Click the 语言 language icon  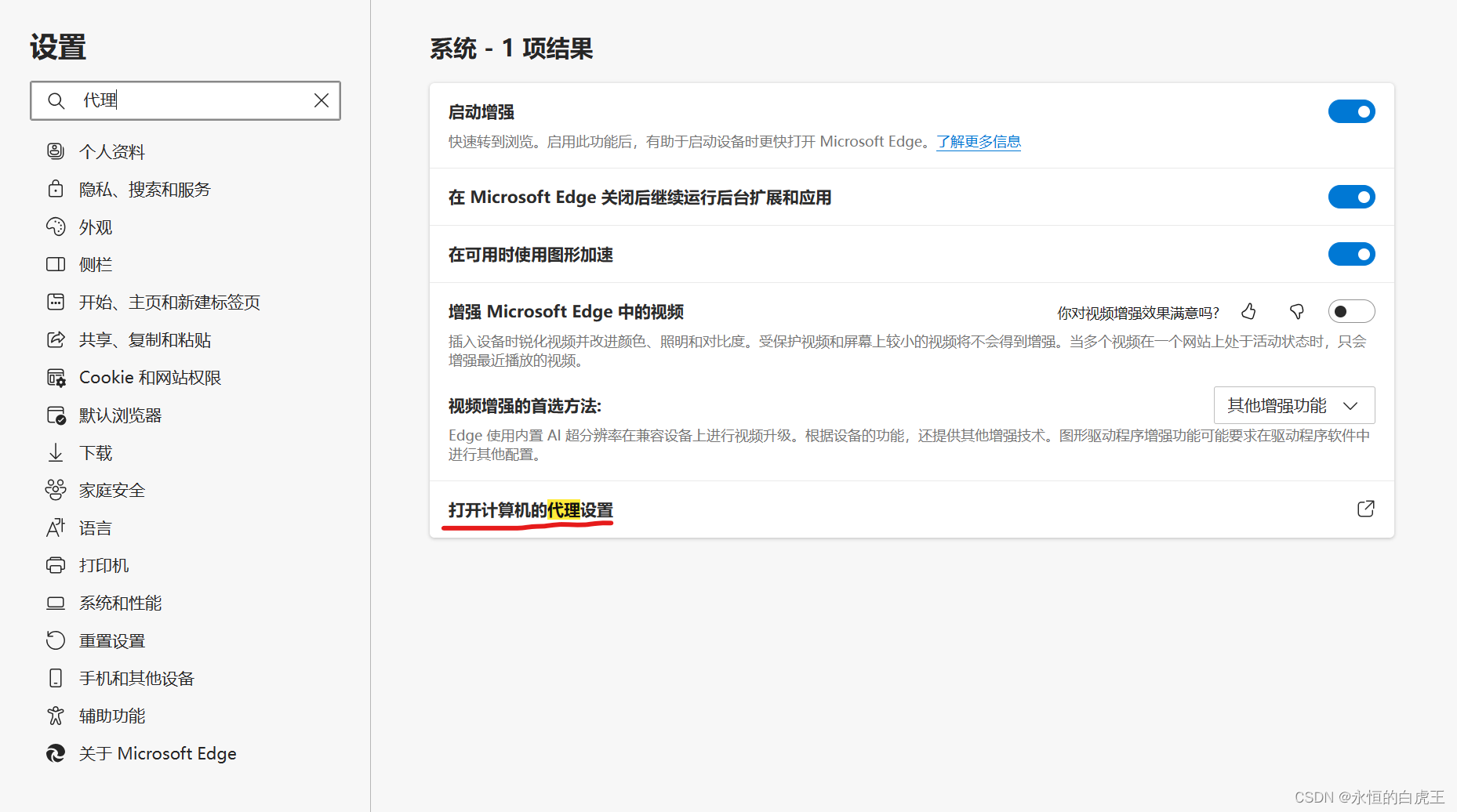[x=56, y=527]
